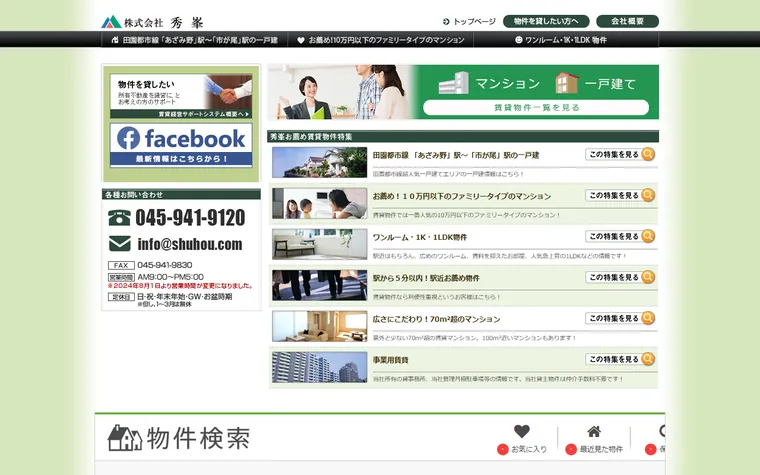Viewport: 760px width, 475px height.
Task: Click the 一戸建て house icon
Action: (x=567, y=83)
